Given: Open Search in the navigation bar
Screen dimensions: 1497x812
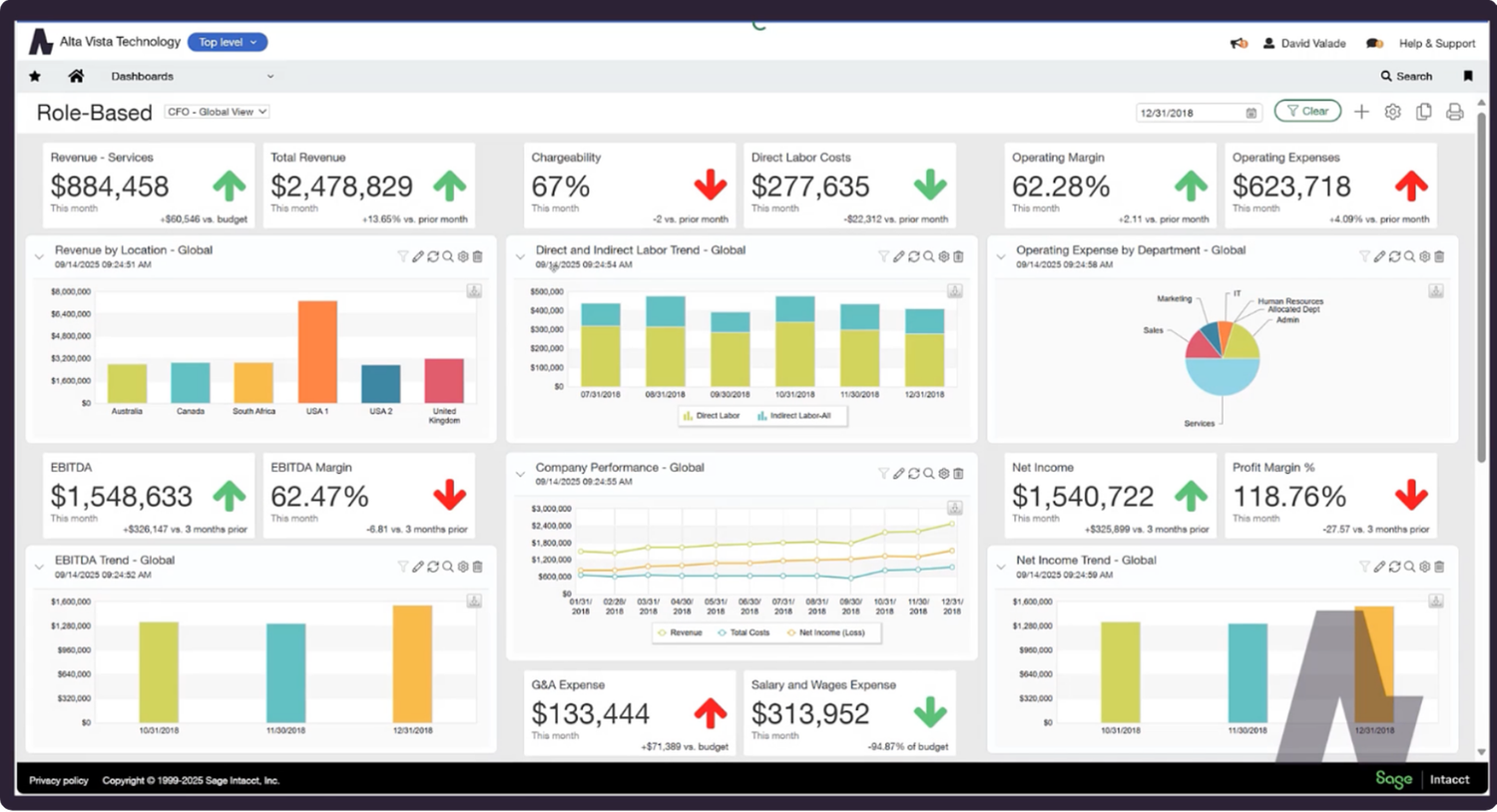Looking at the screenshot, I should click(x=1406, y=76).
